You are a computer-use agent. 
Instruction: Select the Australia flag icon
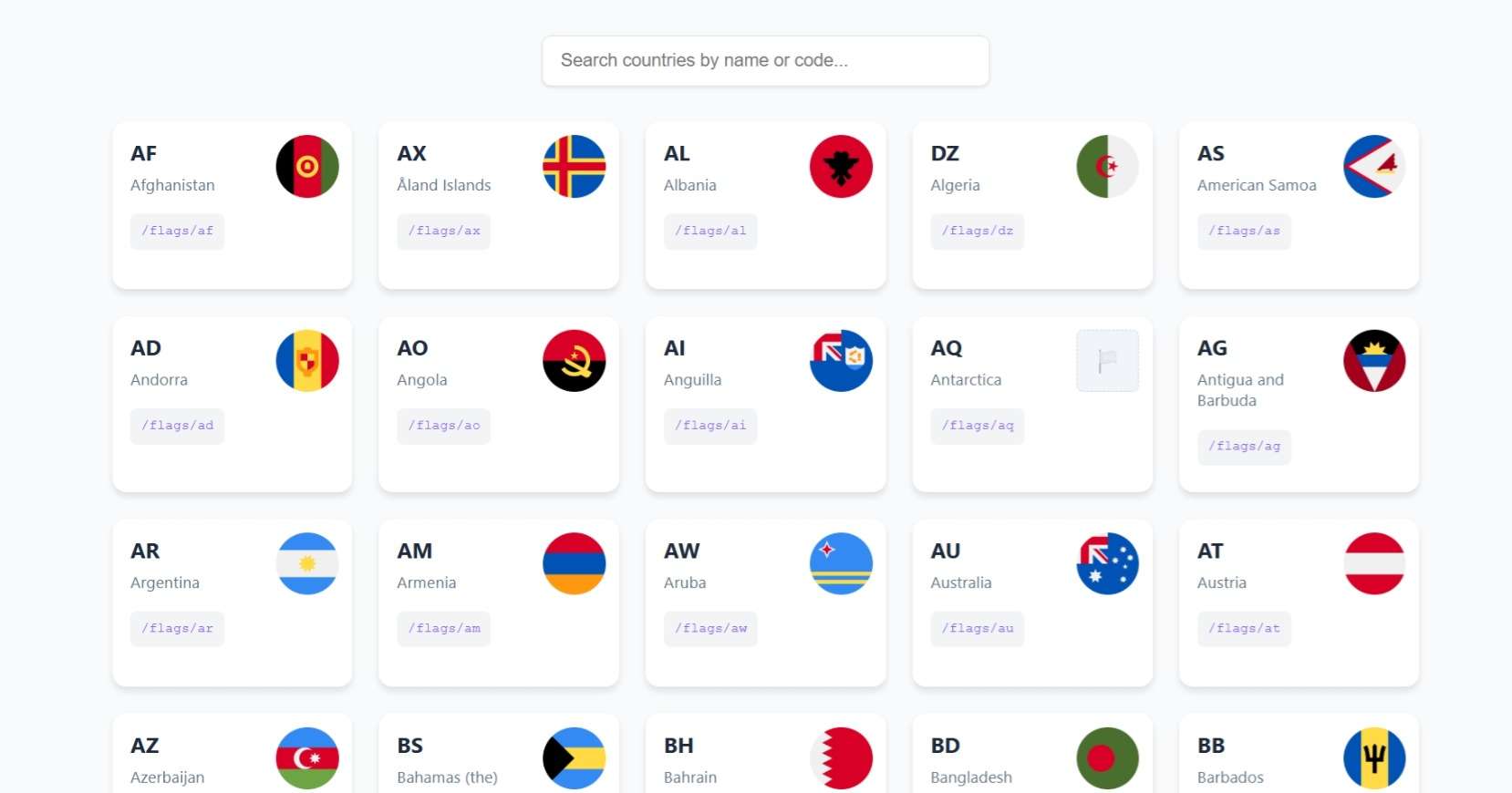click(1107, 564)
